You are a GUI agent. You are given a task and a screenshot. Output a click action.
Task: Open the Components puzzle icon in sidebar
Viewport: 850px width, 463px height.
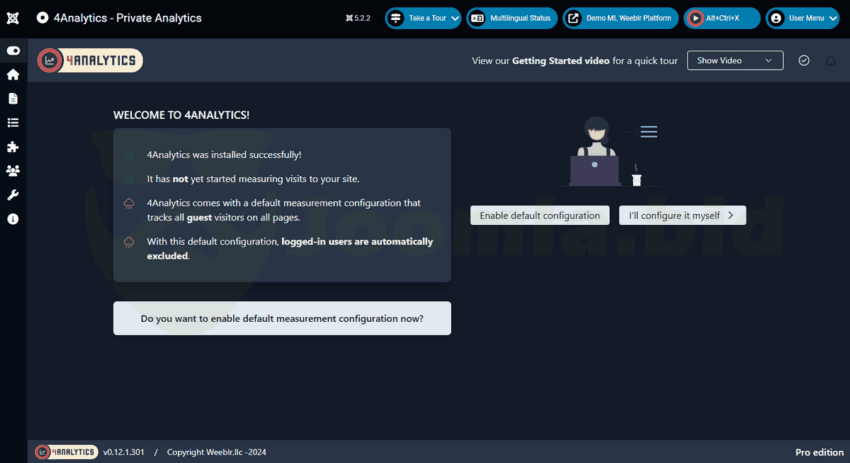(13, 147)
